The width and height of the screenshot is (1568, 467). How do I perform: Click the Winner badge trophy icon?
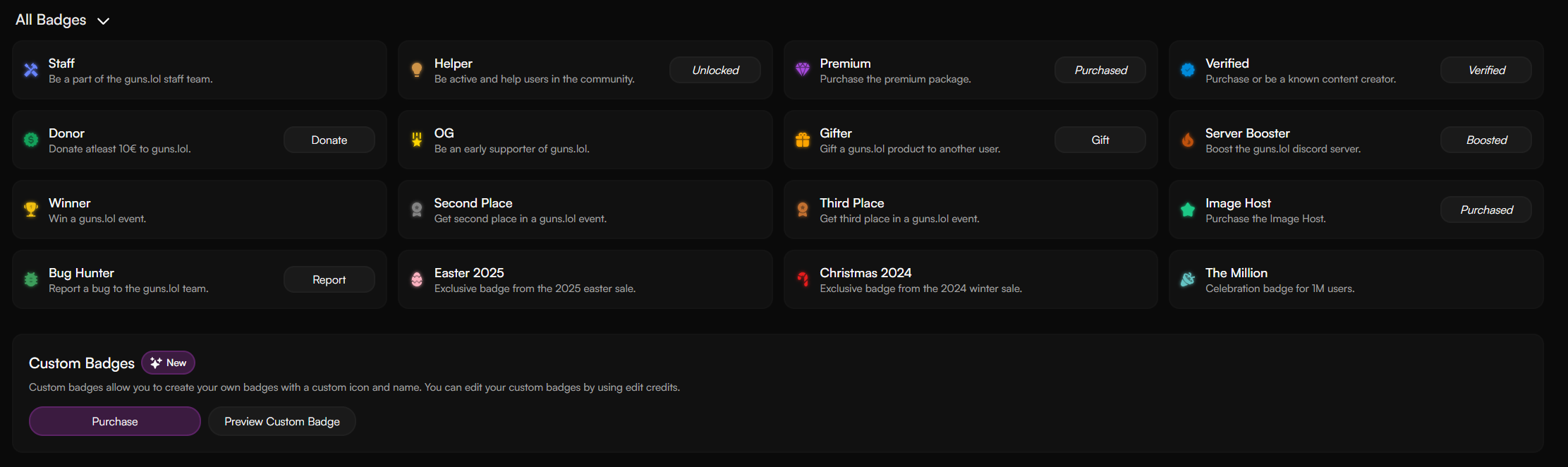point(31,210)
